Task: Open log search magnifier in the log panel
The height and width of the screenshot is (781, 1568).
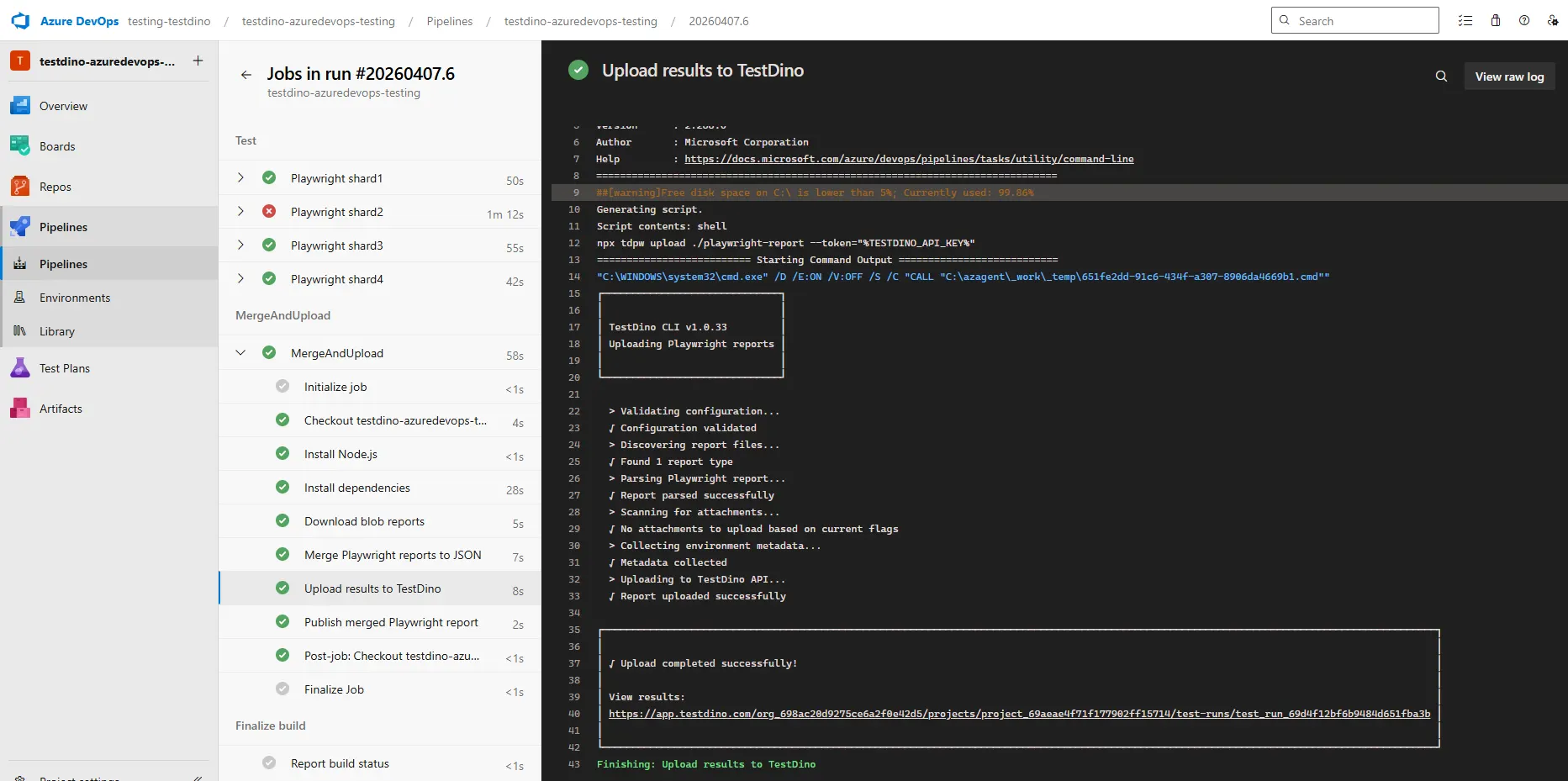Action: click(x=1441, y=76)
